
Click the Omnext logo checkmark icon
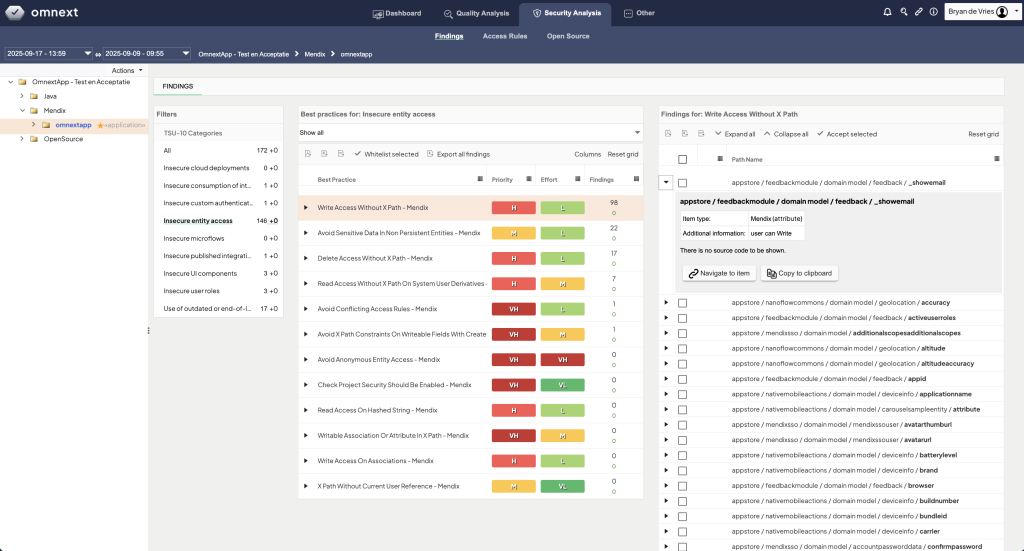[14, 12]
